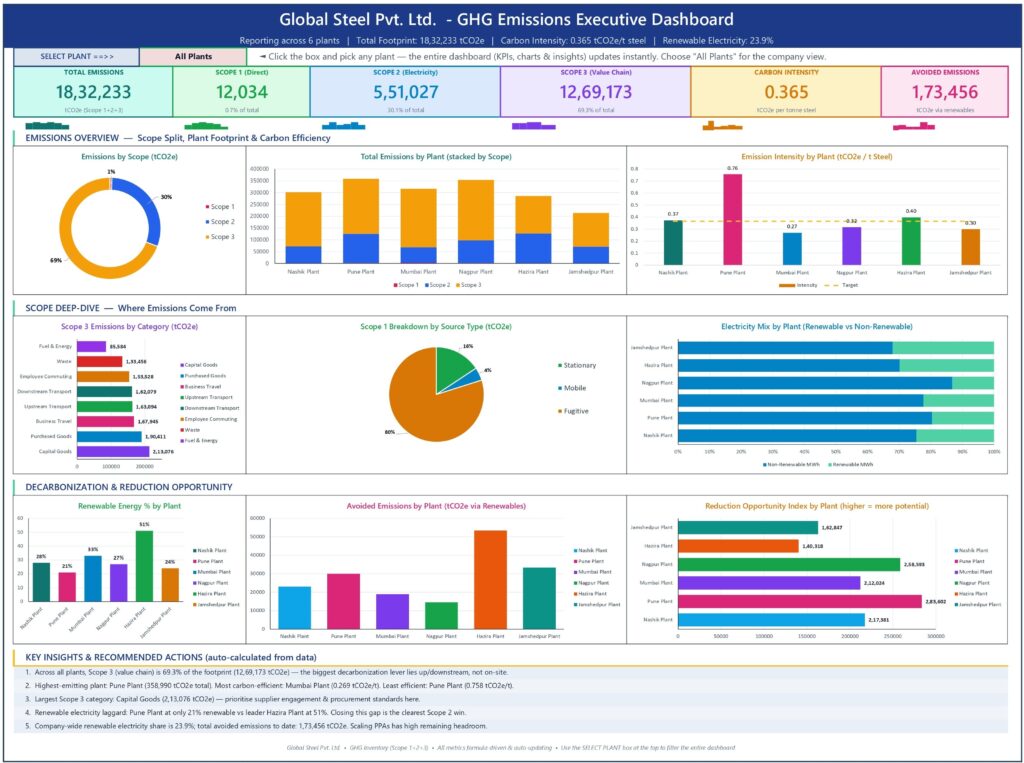The width and height of the screenshot is (1024, 763).
Task: Click Mumbai Plant's 33% renewable energy bar
Action: point(93,578)
